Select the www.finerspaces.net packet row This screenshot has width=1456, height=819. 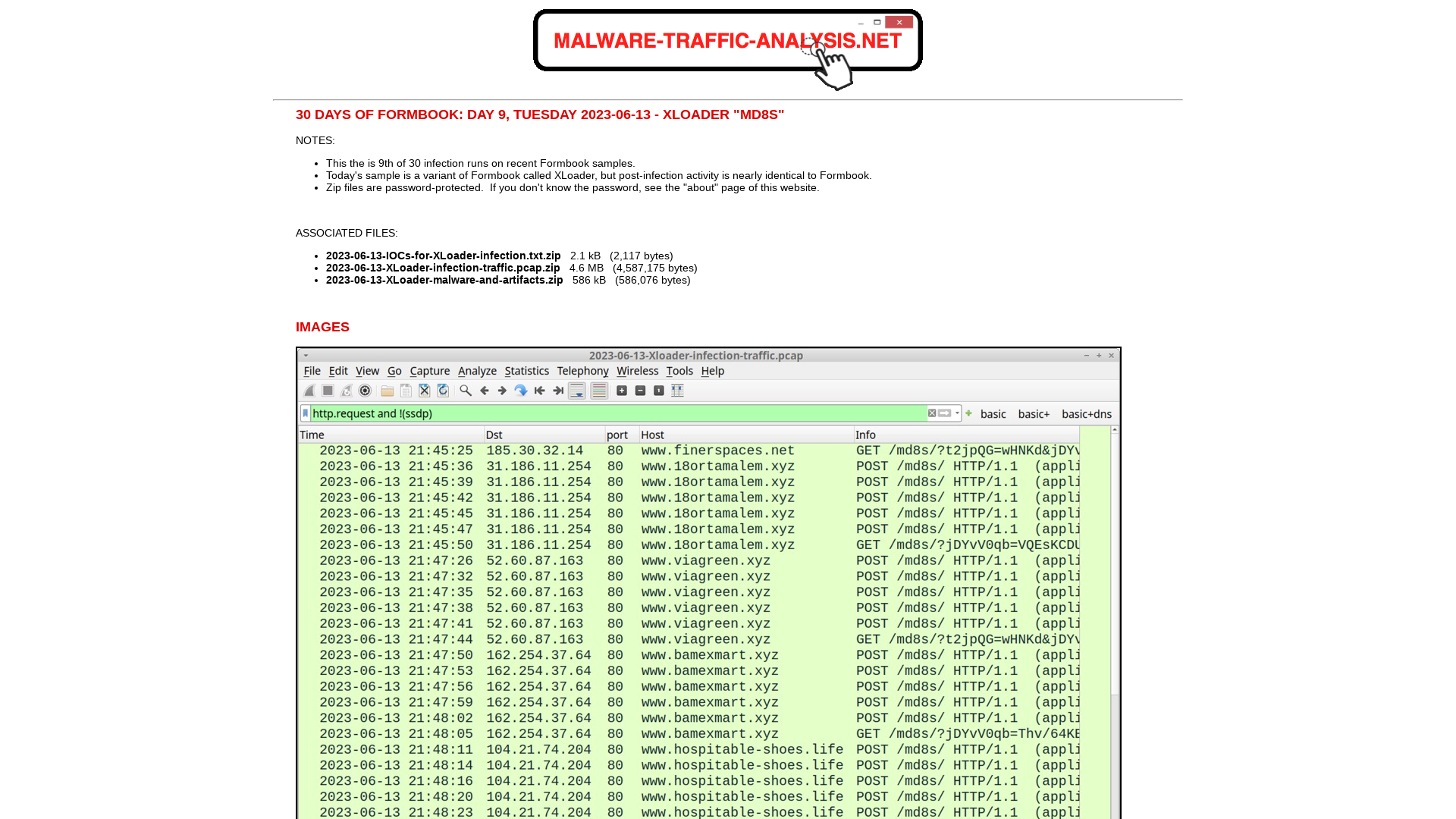689,450
